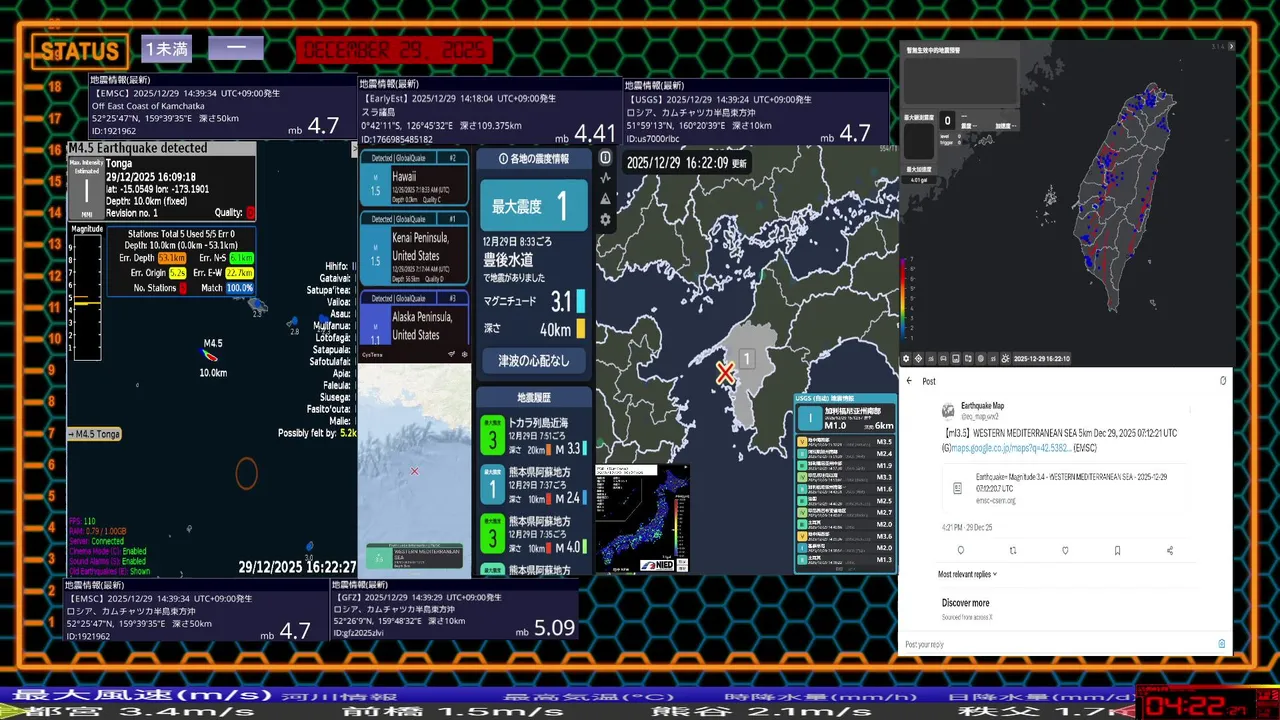Select the waveform icon on Japan map sidebar

[605, 178]
